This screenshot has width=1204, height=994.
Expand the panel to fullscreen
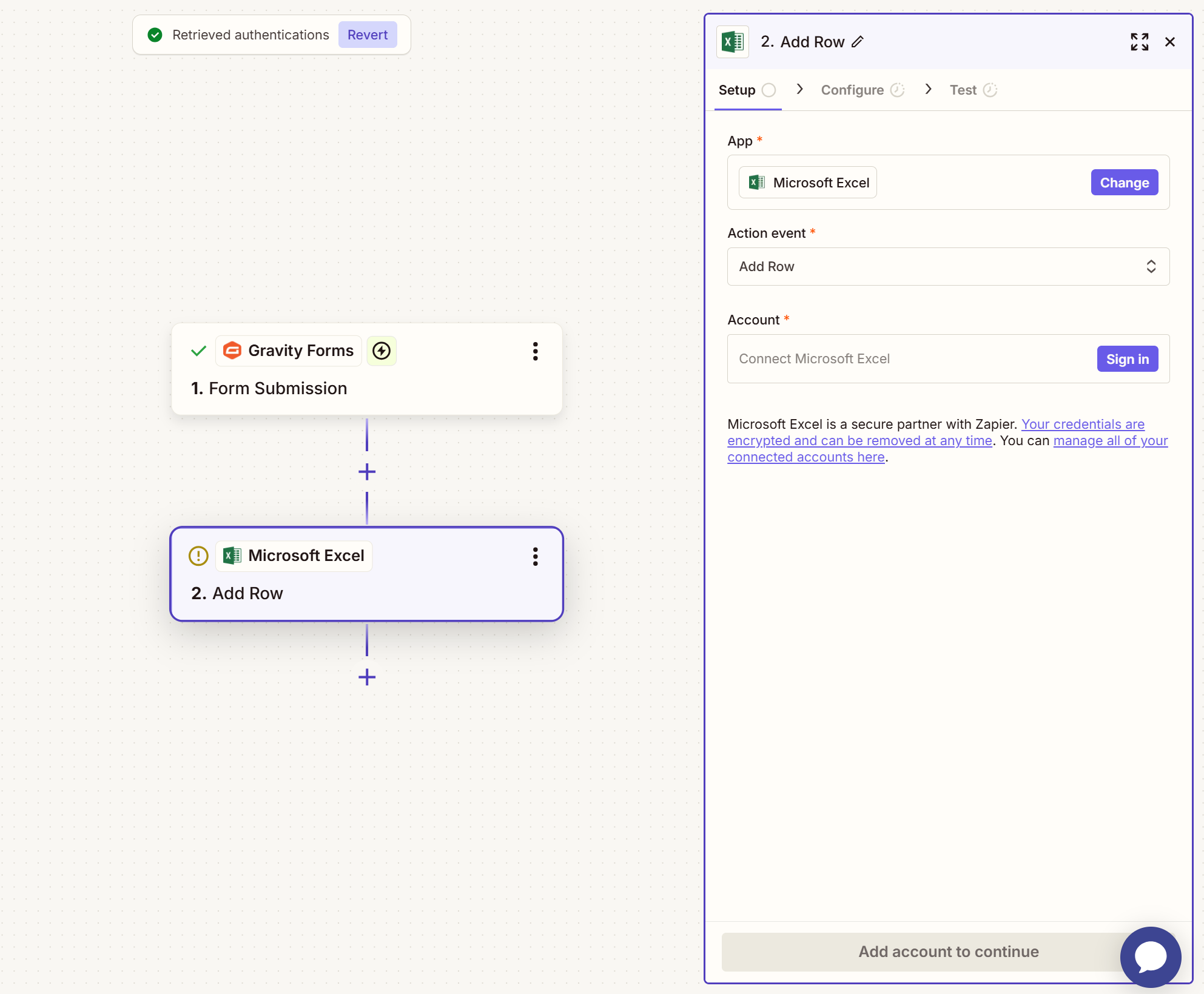click(x=1139, y=42)
